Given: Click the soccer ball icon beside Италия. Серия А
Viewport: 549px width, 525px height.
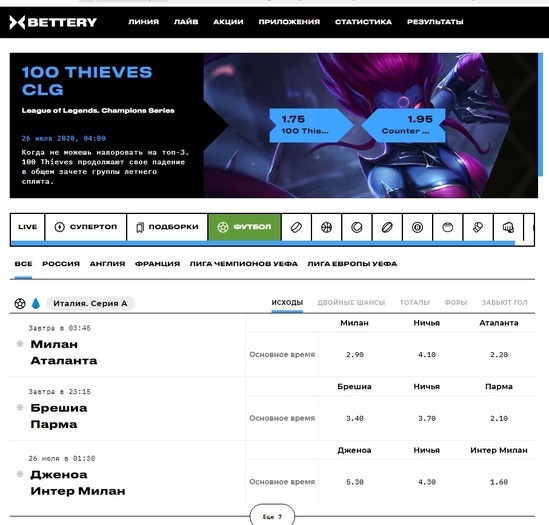Looking at the screenshot, I should [x=20, y=303].
